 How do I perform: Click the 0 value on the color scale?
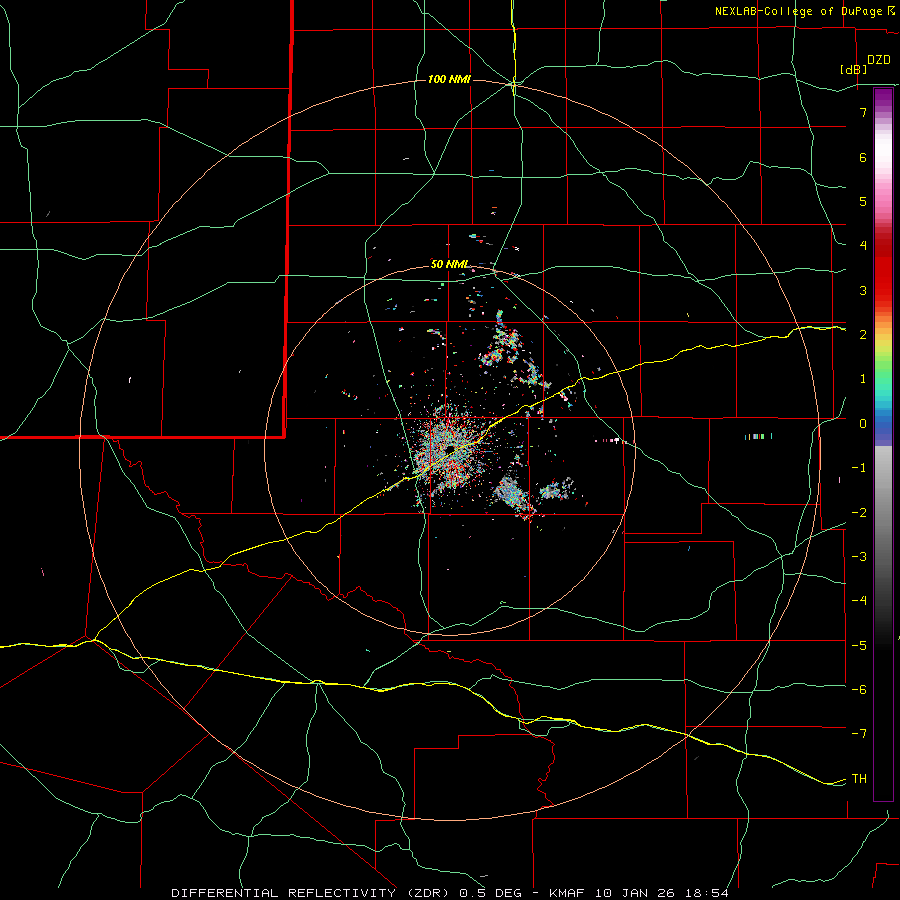(x=863, y=424)
